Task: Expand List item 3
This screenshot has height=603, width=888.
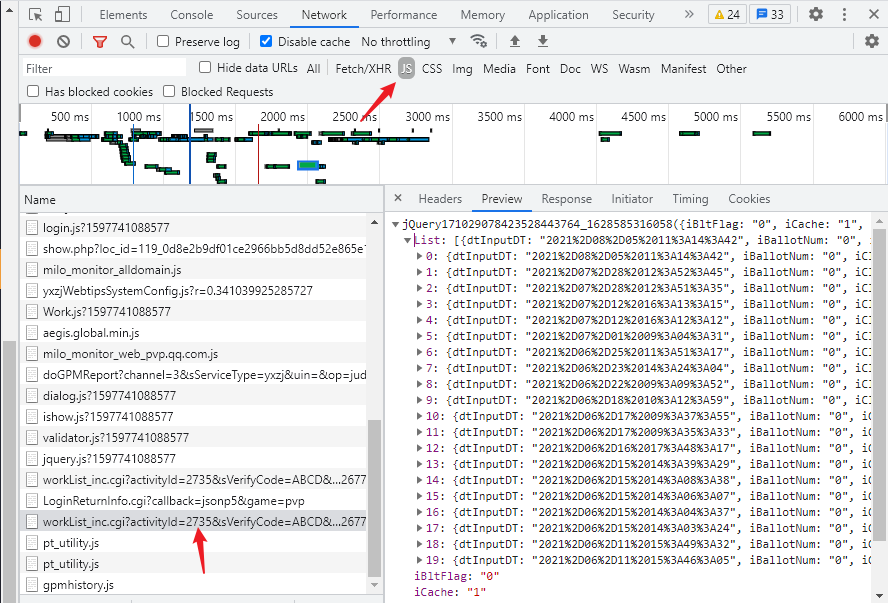Action: click(x=420, y=304)
